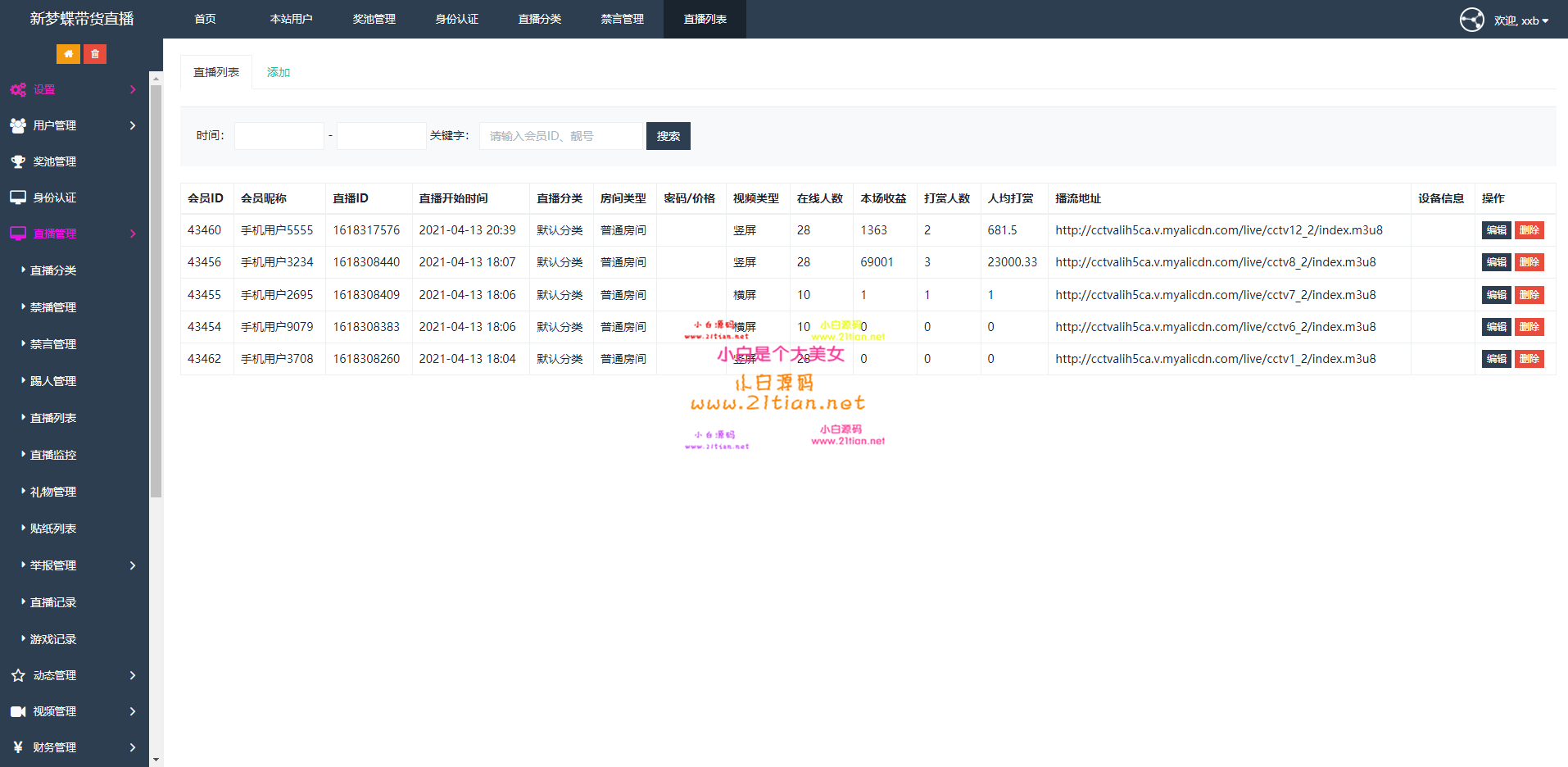Image resolution: width=1568 pixels, height=767 pixels.
Task: Click the star icon for 动态管理
Action: (18, 675)
